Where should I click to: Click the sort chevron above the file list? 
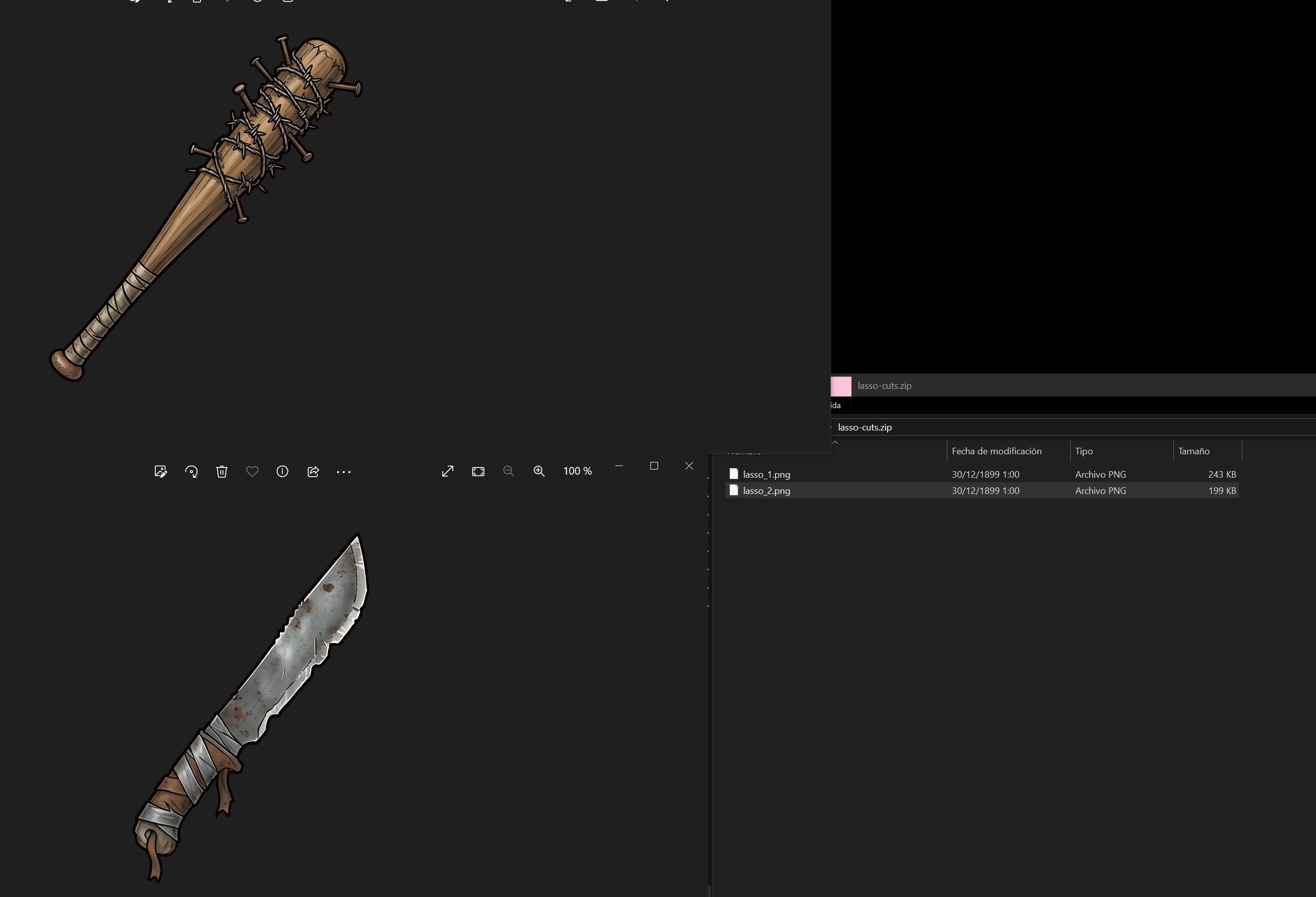[x=835, y=442]
